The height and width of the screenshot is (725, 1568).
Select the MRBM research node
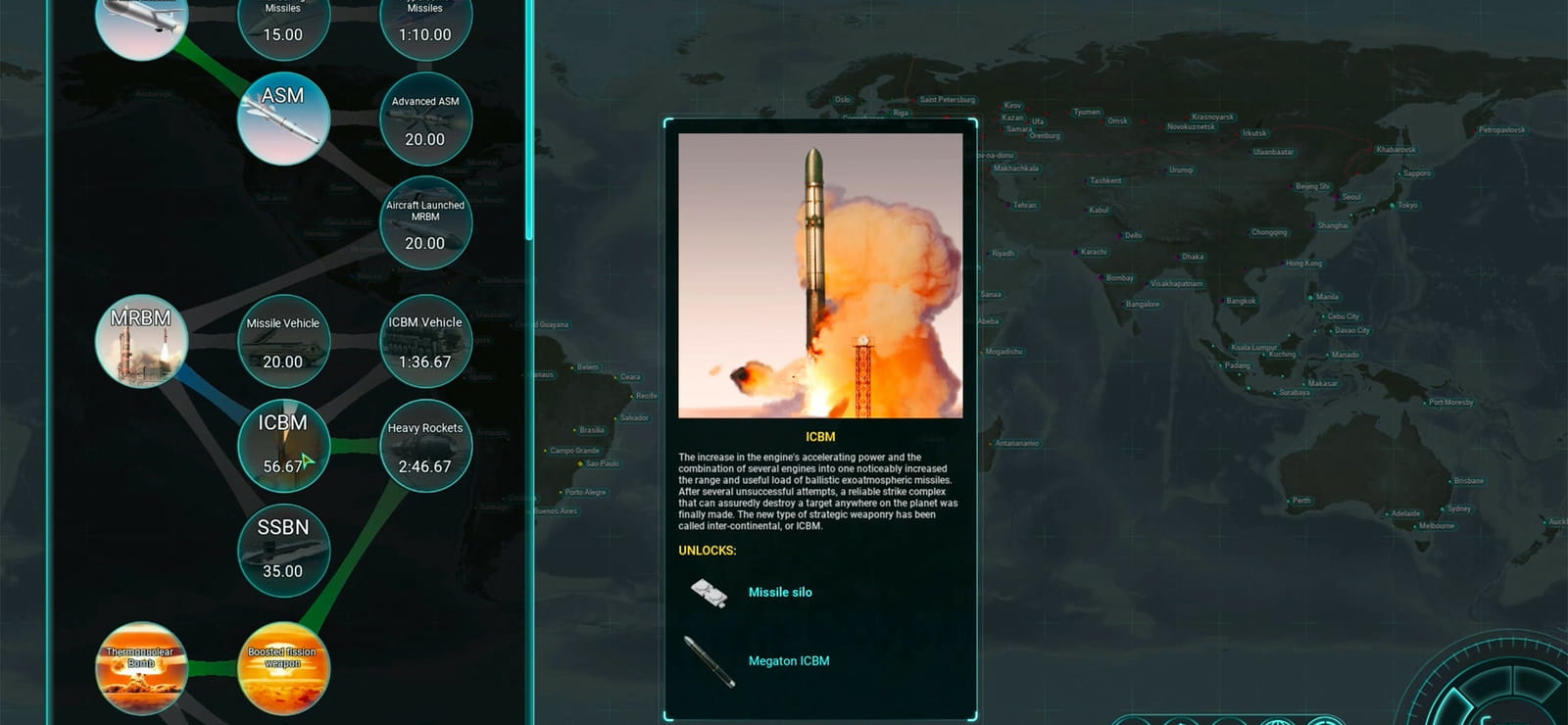coord(141,341)
